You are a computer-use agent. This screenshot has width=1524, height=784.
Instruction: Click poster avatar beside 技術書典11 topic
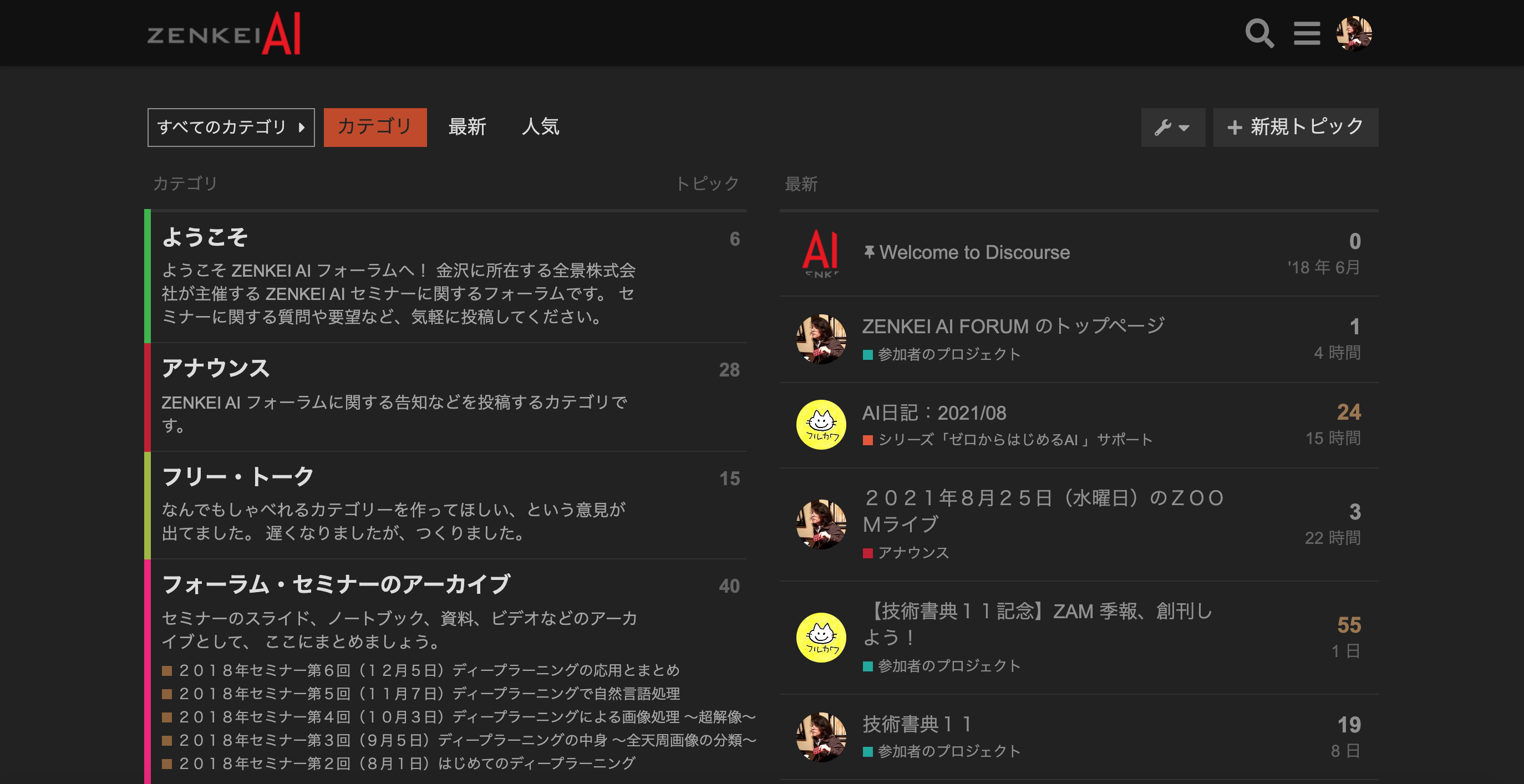821,737
